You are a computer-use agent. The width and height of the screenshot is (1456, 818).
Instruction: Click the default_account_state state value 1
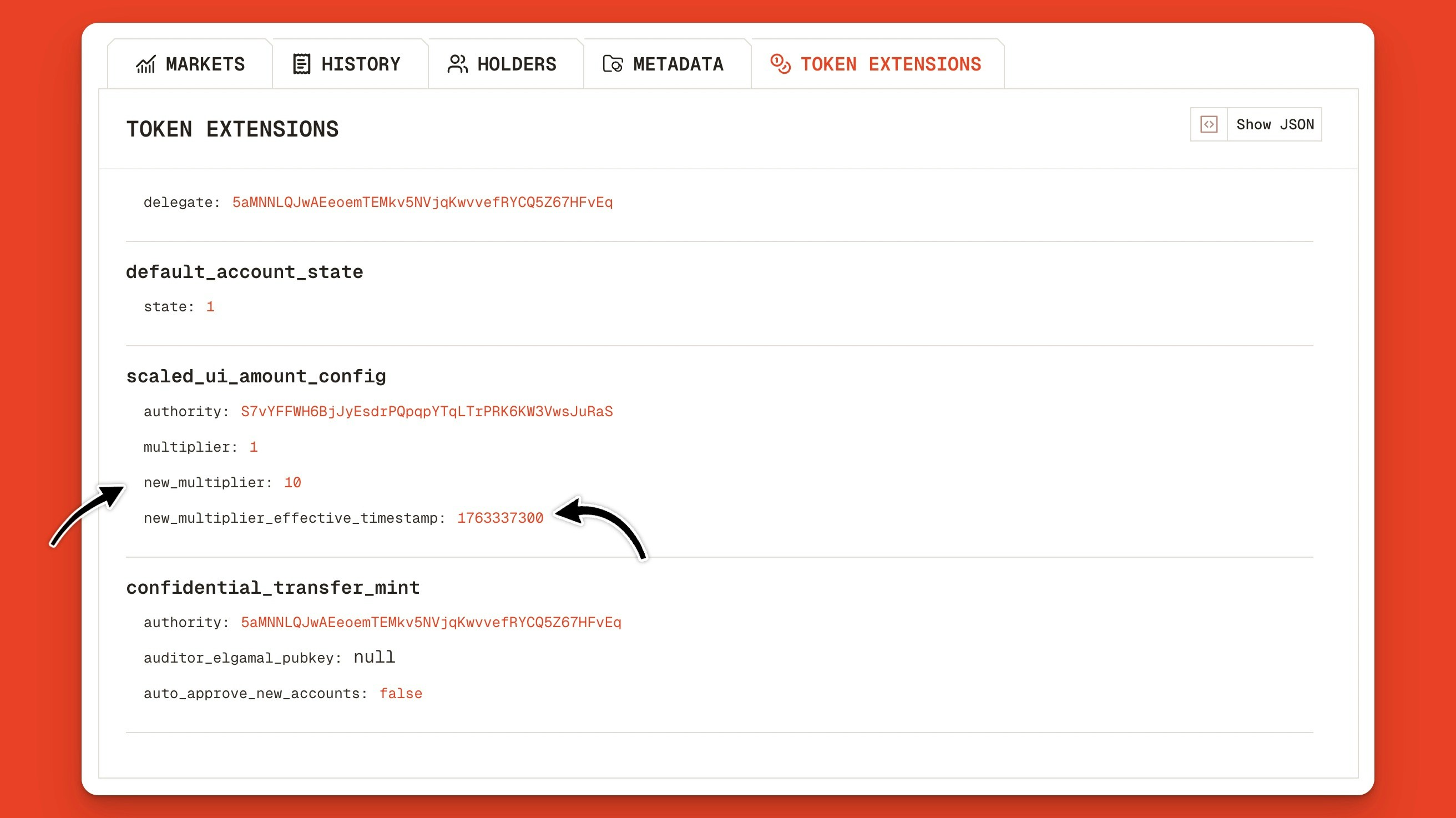click(210, 307)
